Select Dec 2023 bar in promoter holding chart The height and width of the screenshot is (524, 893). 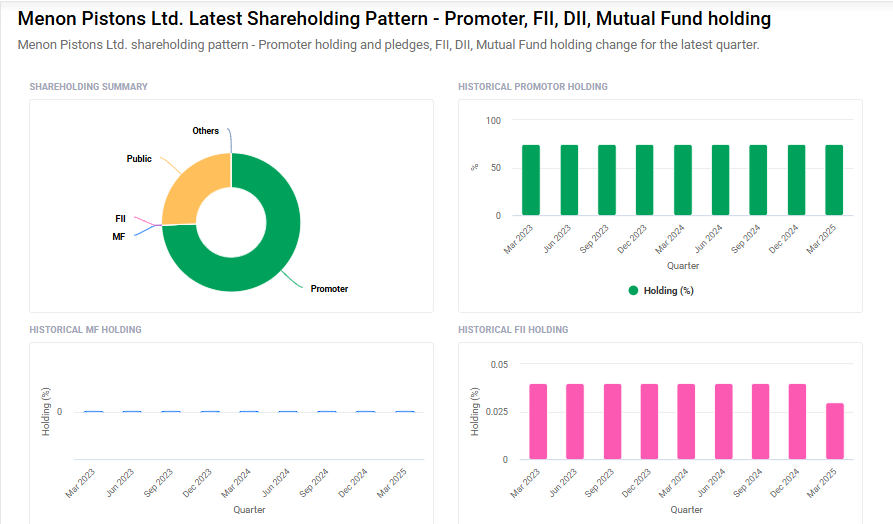pos(645,180)
